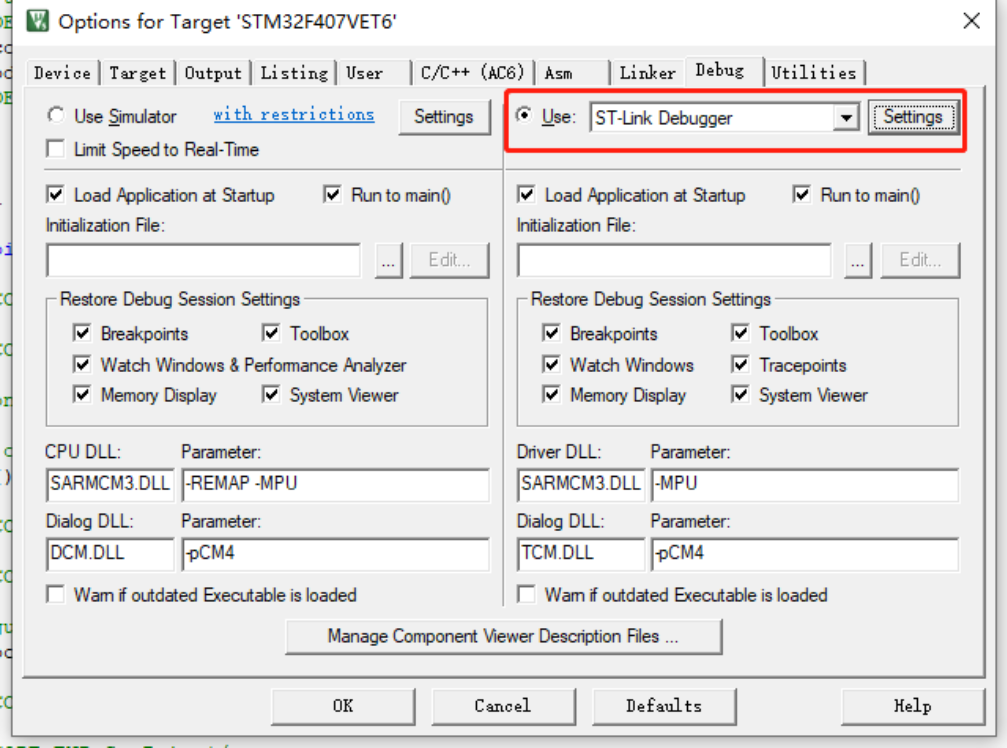Expand the ST-Link Debugger dropdown arrow

(846, 118)
